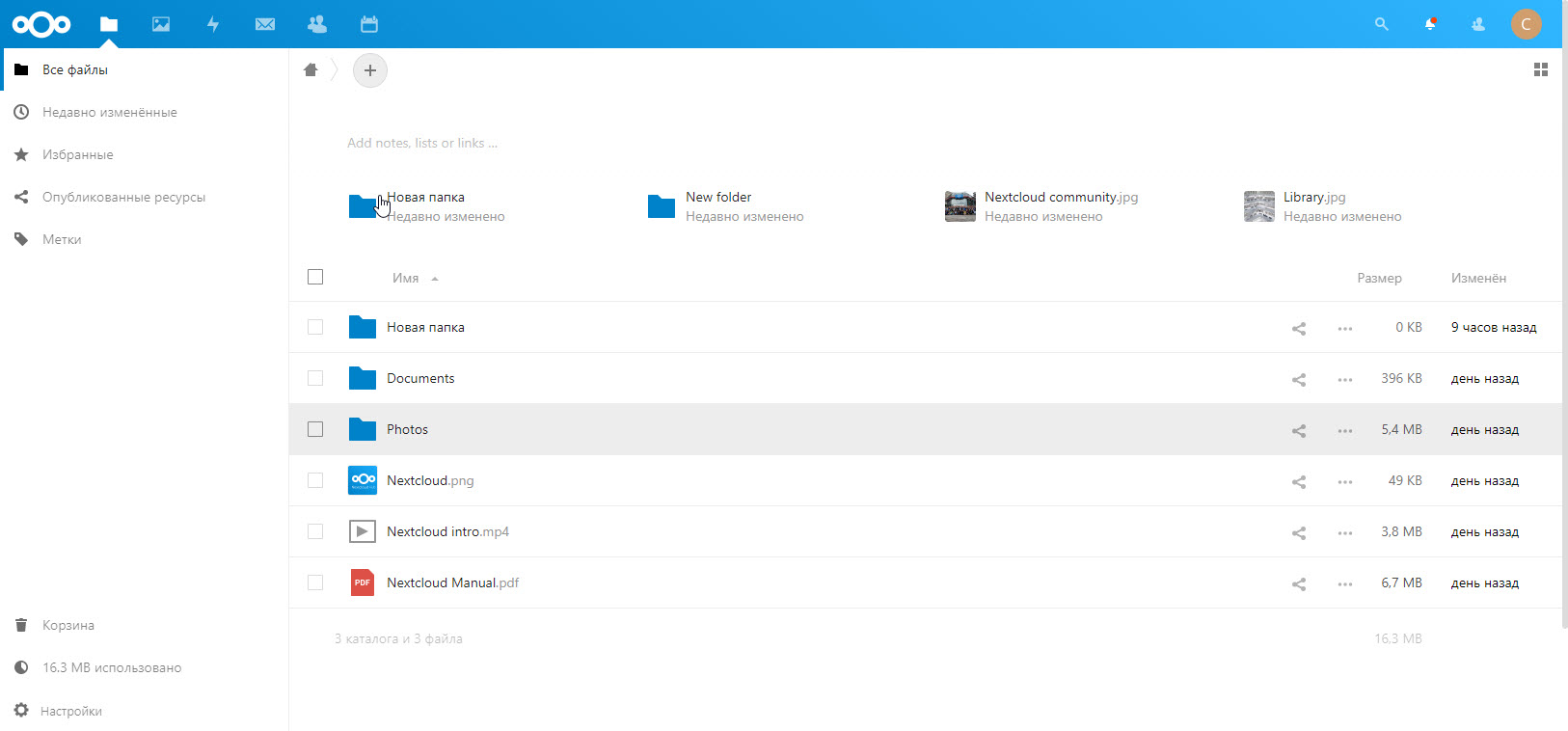
Task: Open the Contacts app icon
Action: point(317,24)
